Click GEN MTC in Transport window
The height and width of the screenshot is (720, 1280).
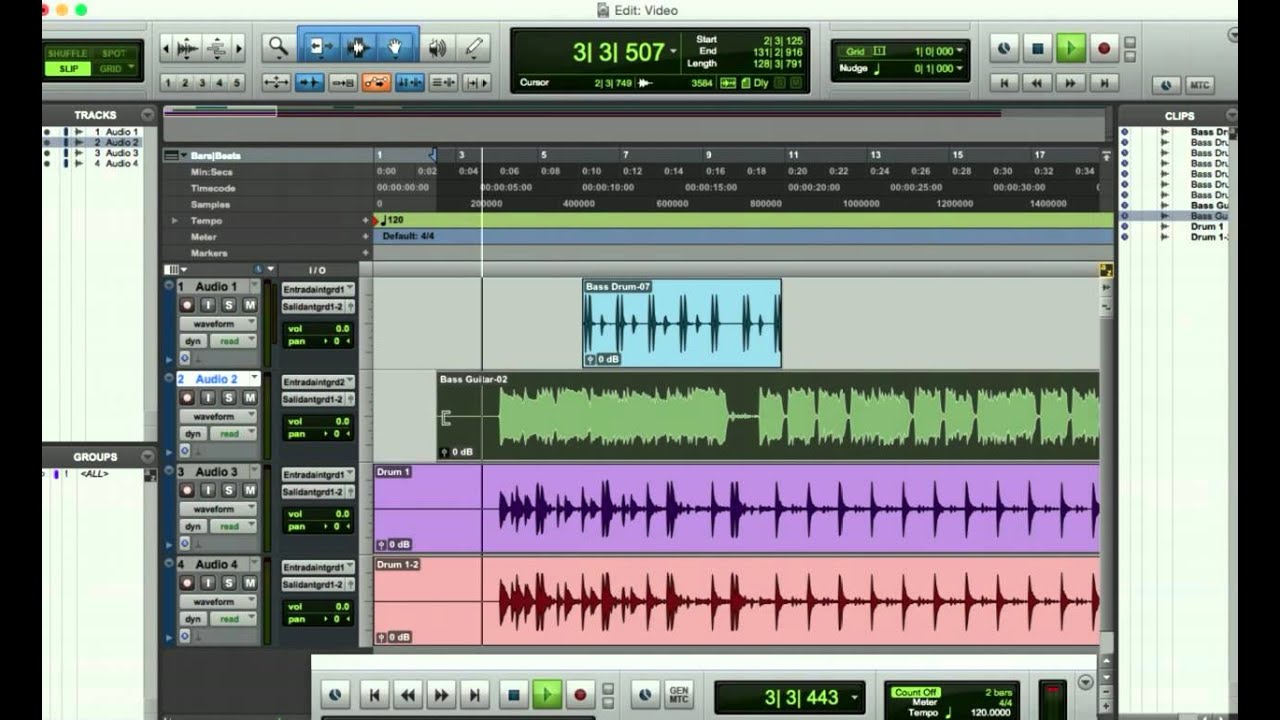pyautogui.click(x=679, y=694)
